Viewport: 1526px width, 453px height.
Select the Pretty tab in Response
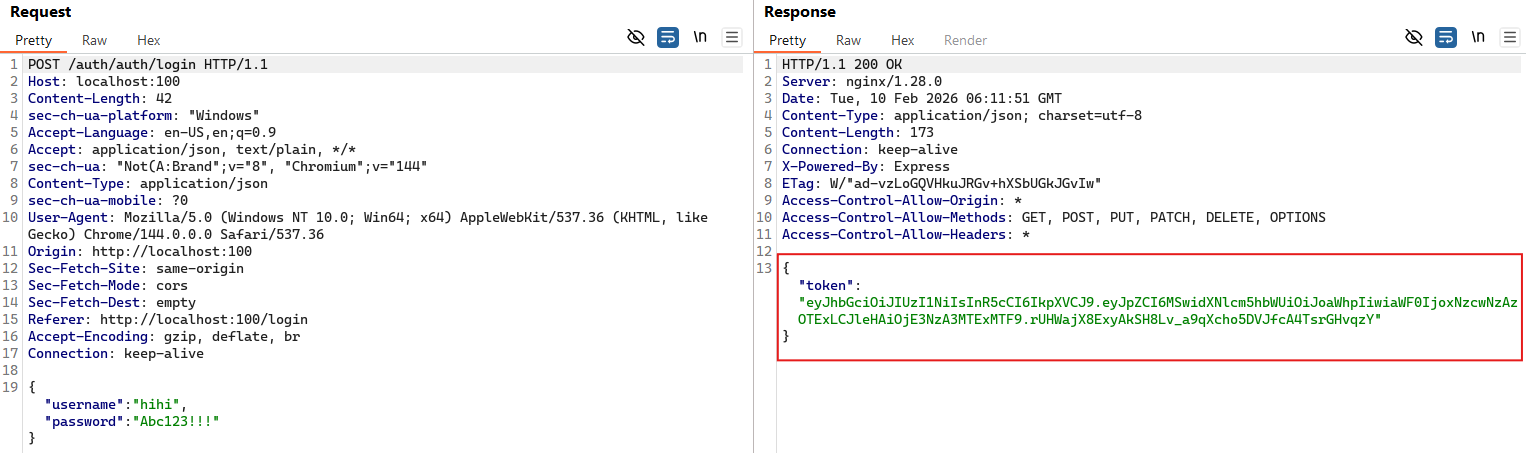(787, 41)
